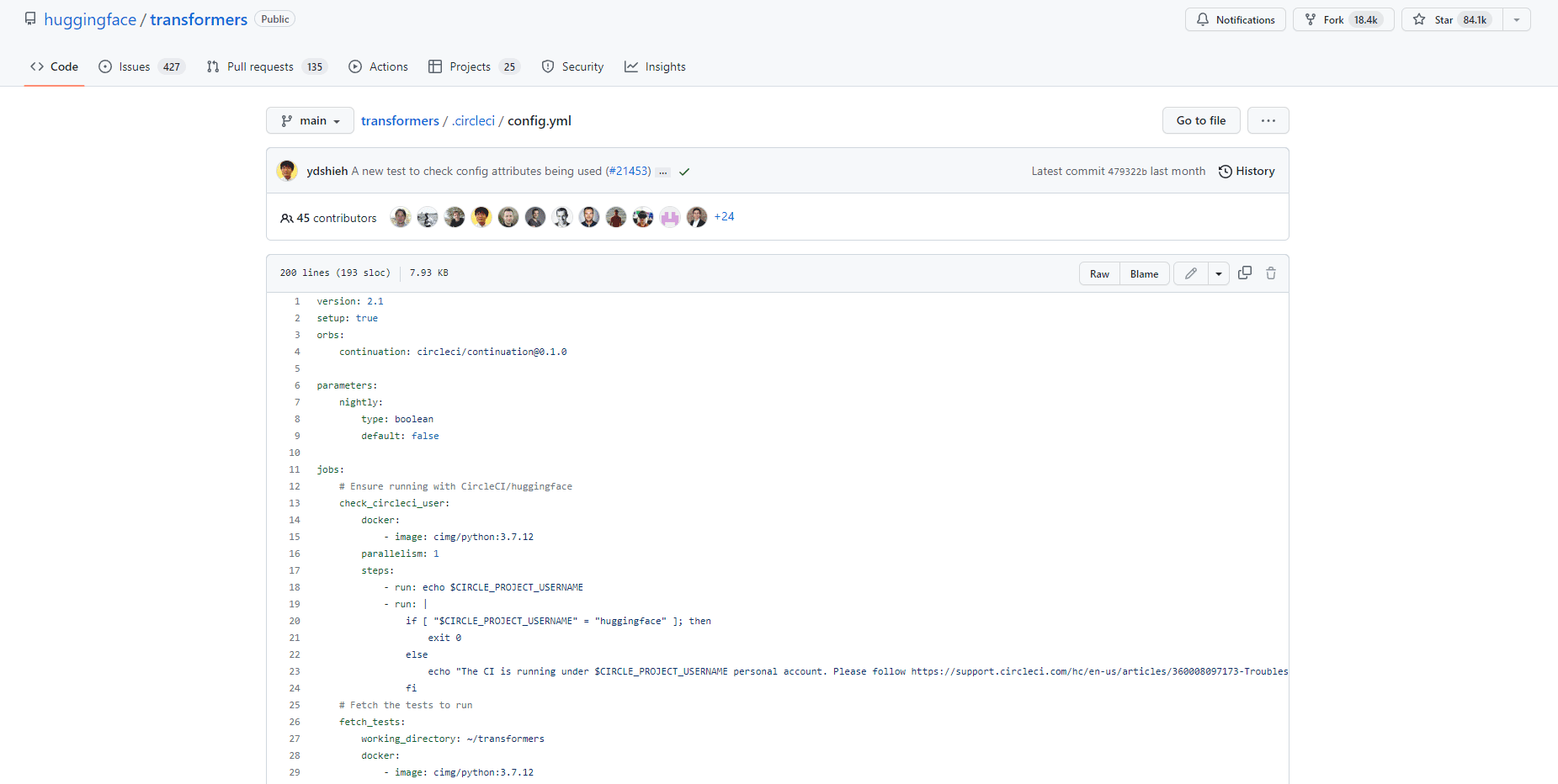Click the ydshieh commit author avatar
The width and height of the screenshot is (1558, 784).
(x=287, y=171)
